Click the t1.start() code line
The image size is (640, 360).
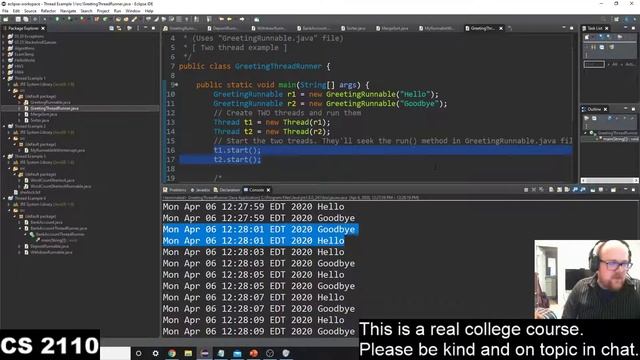click(x=237, y=150)
